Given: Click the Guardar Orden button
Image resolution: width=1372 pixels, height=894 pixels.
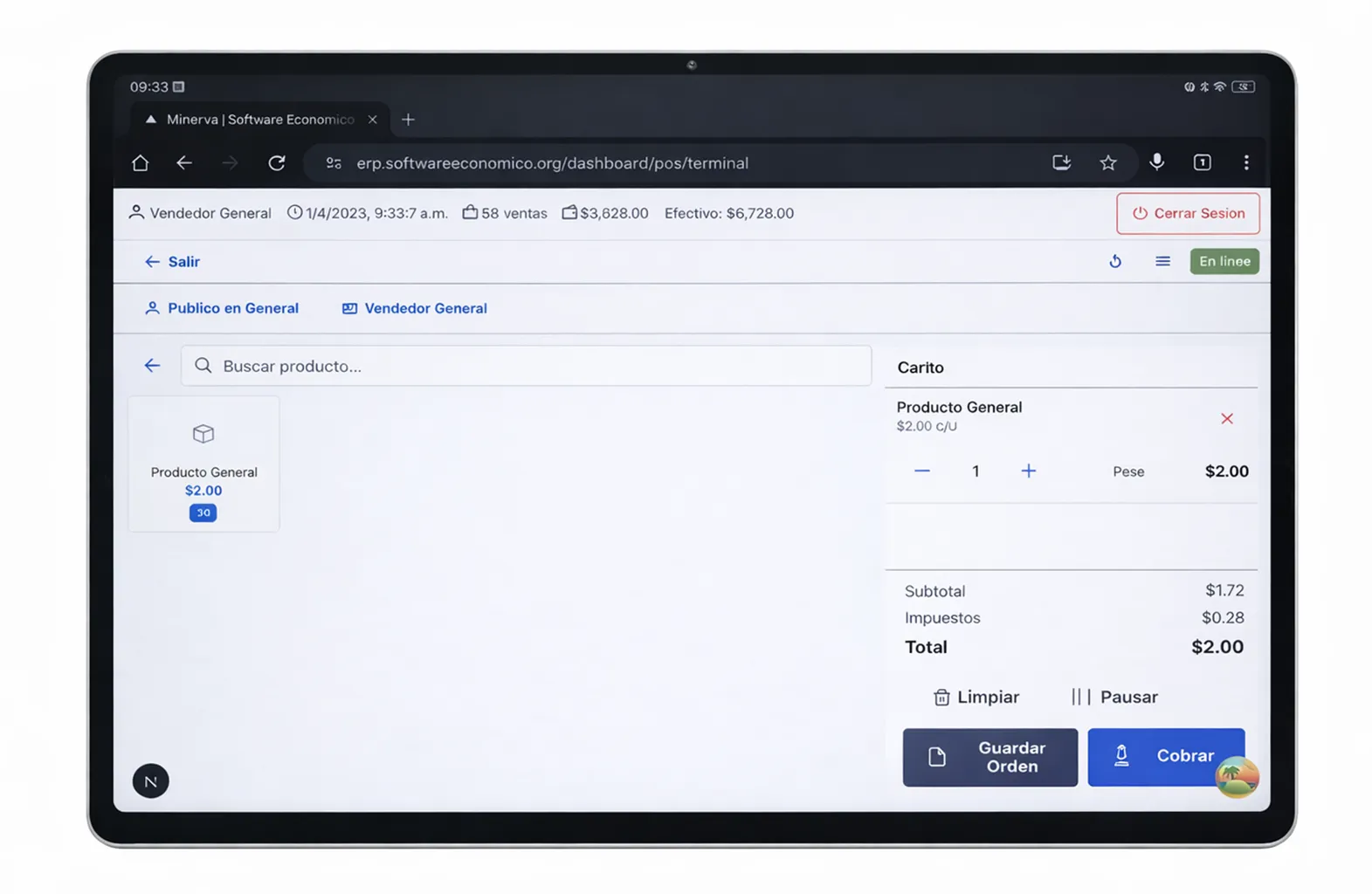Looking at the screenshot, I should click(x=989, y=757).
